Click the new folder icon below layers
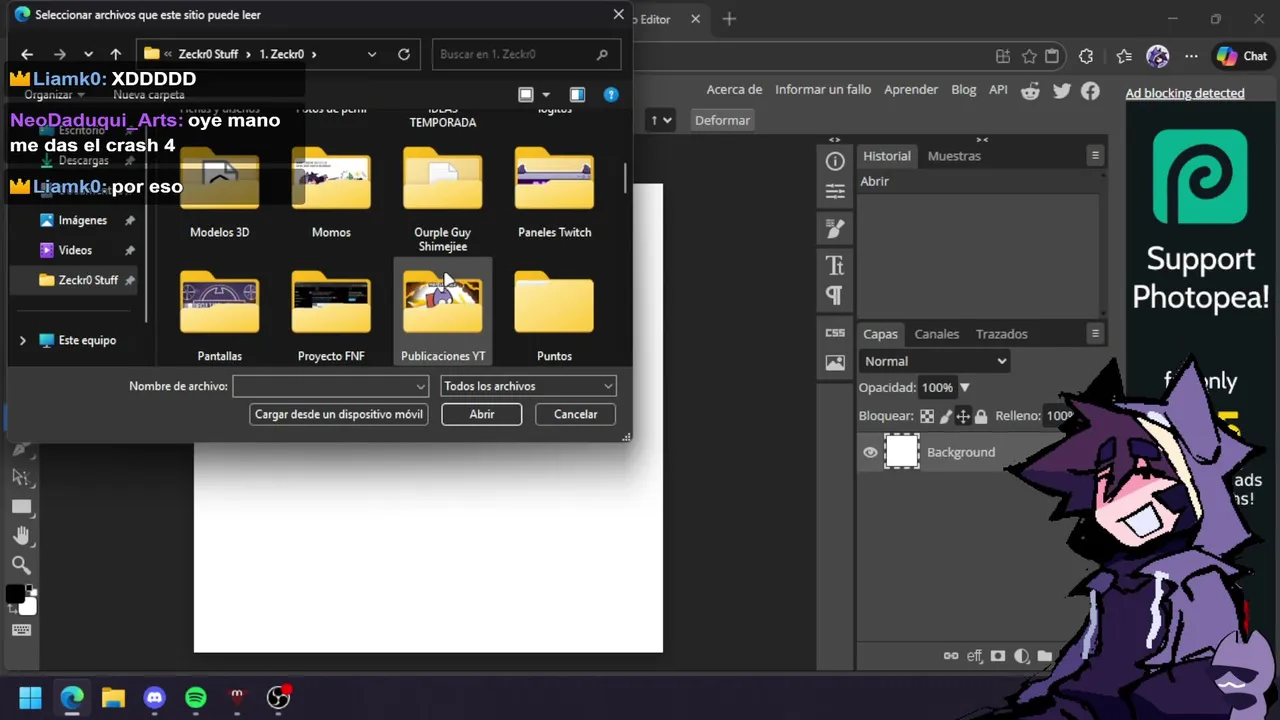 1044,656
